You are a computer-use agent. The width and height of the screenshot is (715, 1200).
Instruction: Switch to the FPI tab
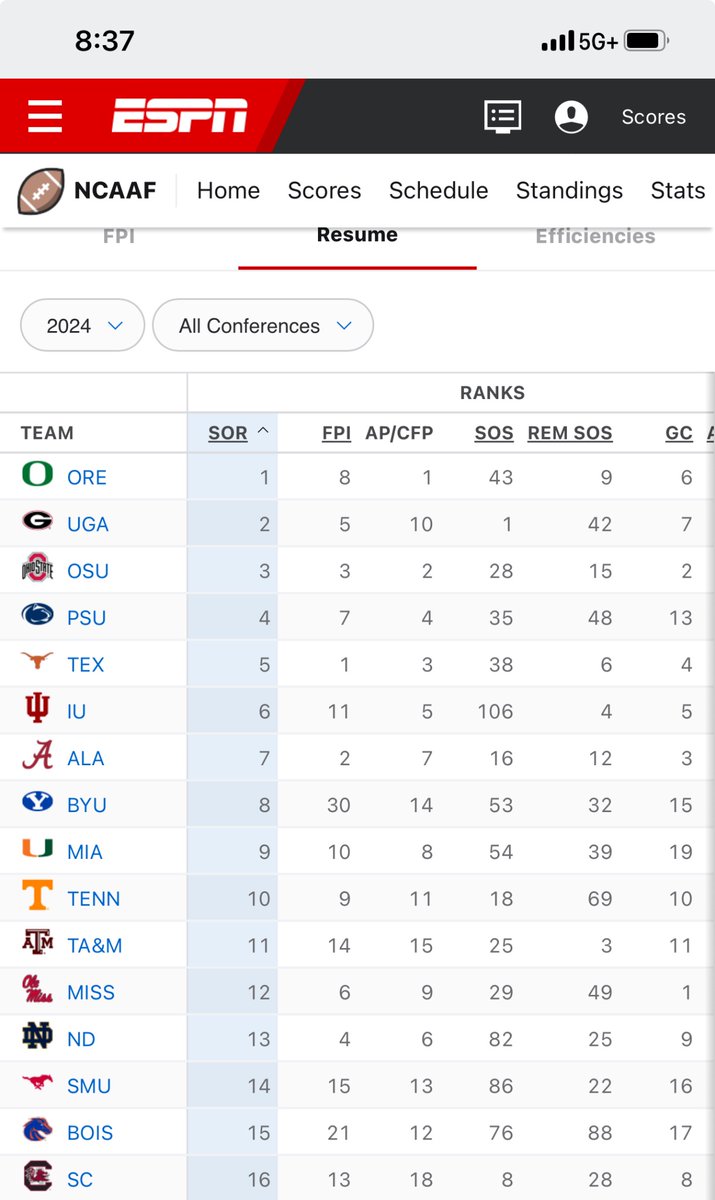pos(119,236)
